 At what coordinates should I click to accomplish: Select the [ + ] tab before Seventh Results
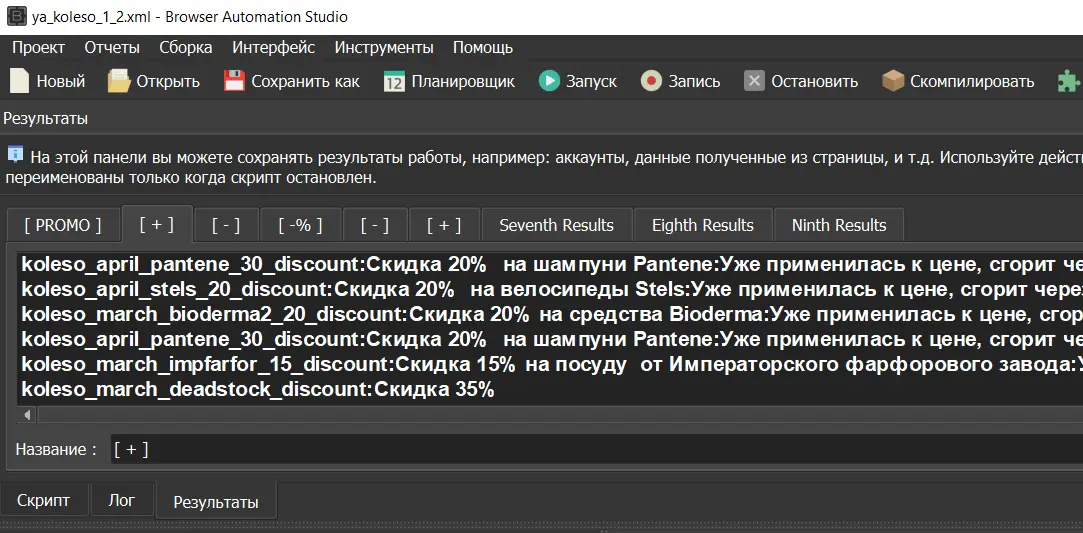point(444,225)
